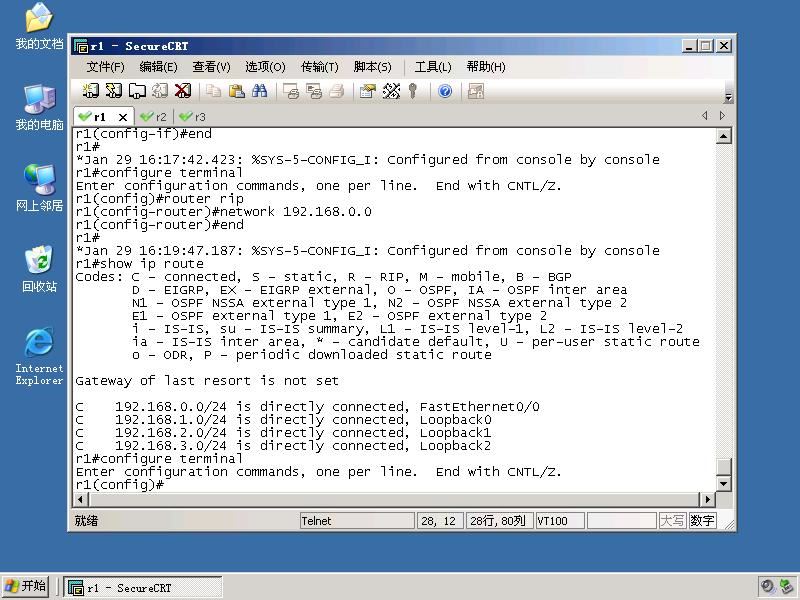This screenshot has width=800, height=600.
Task: Open the 查看(V) menu
Action: point(211,67)
